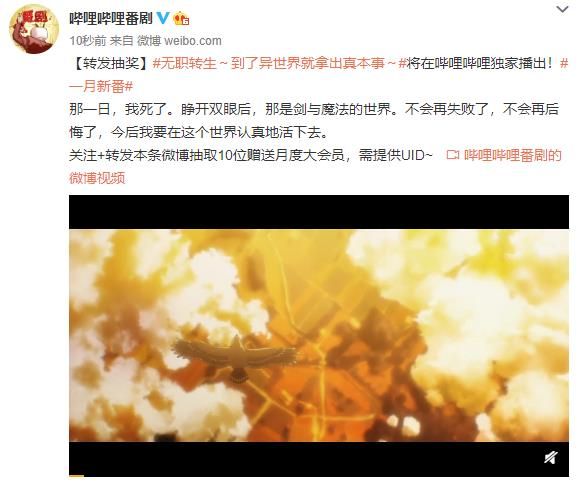Click the 哔哩哔哩番剧 username
Viewport: 580px width, 482px height.
coord(111,18)
